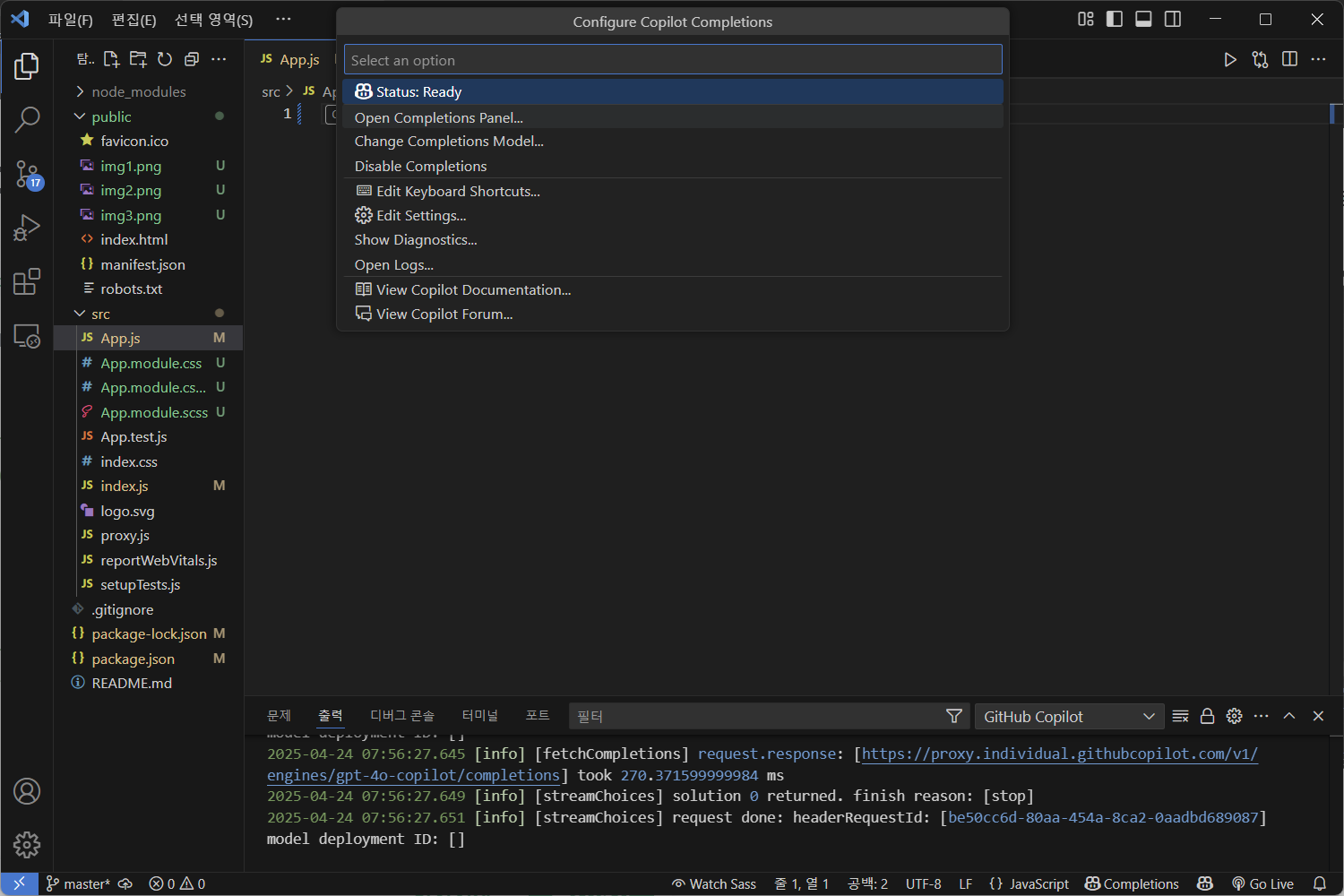Show errors and warnings count
This screenshot has width=1344, height=896.
pos(177,883)
